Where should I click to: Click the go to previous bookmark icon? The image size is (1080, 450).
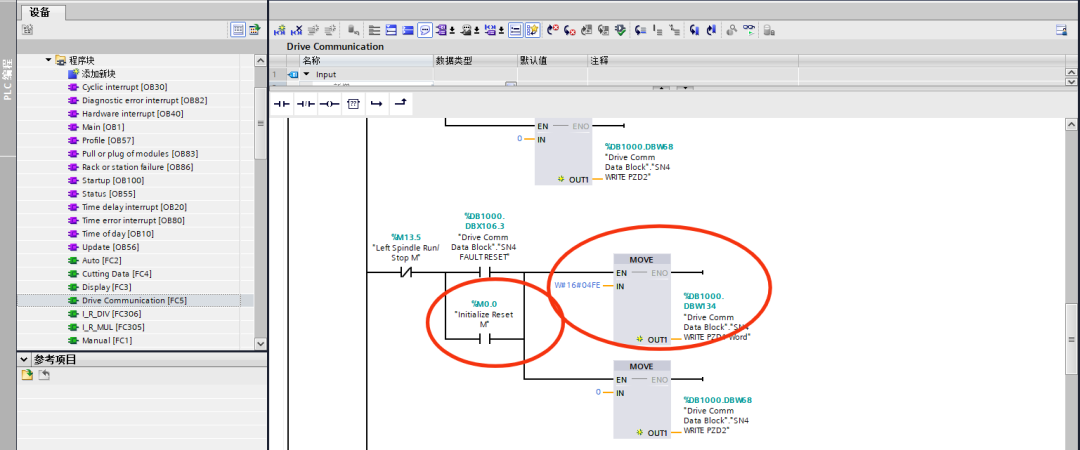tap(712, 30)
